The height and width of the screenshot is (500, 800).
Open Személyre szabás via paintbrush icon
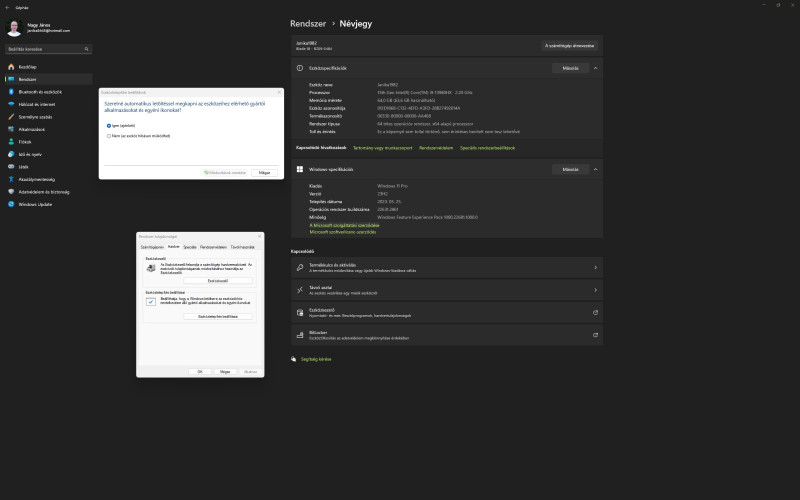tap(11, 117)
